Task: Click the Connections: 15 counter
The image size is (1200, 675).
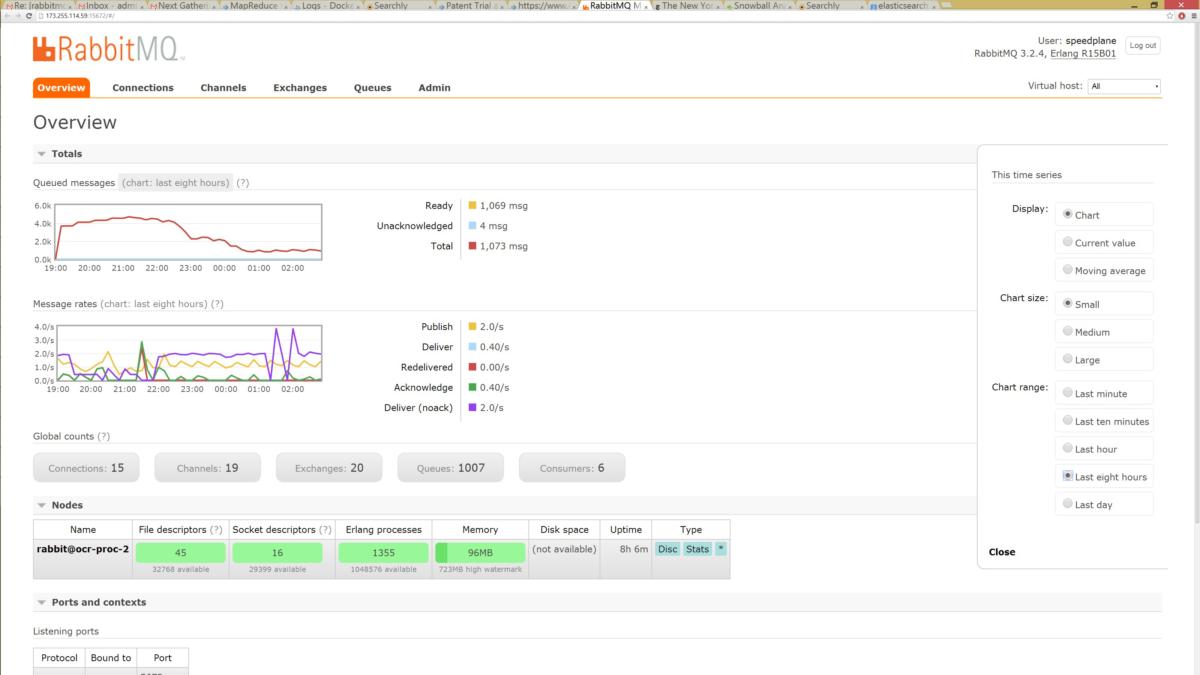Action: click(86, 466)
